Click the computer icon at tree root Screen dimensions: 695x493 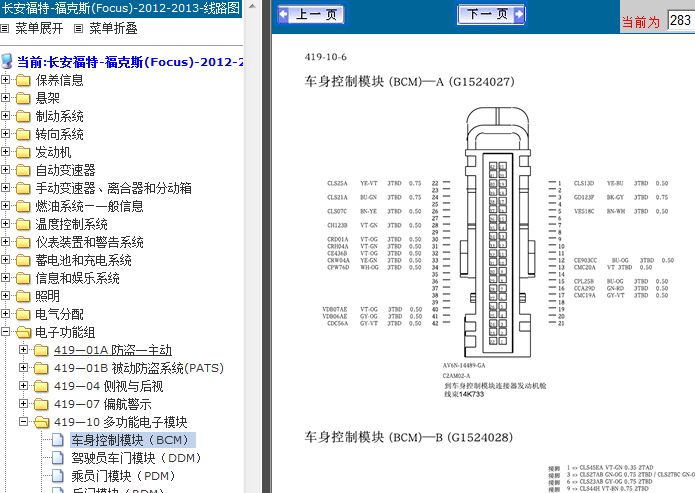7,62
